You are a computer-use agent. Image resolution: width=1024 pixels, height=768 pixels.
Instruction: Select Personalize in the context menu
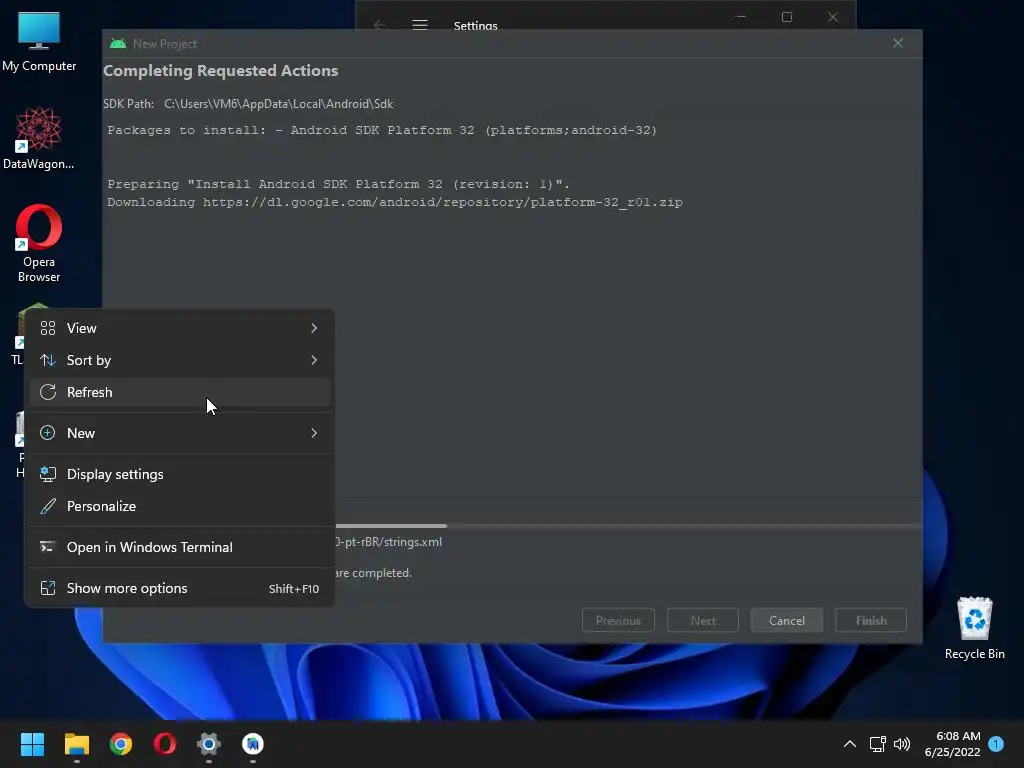180,506
